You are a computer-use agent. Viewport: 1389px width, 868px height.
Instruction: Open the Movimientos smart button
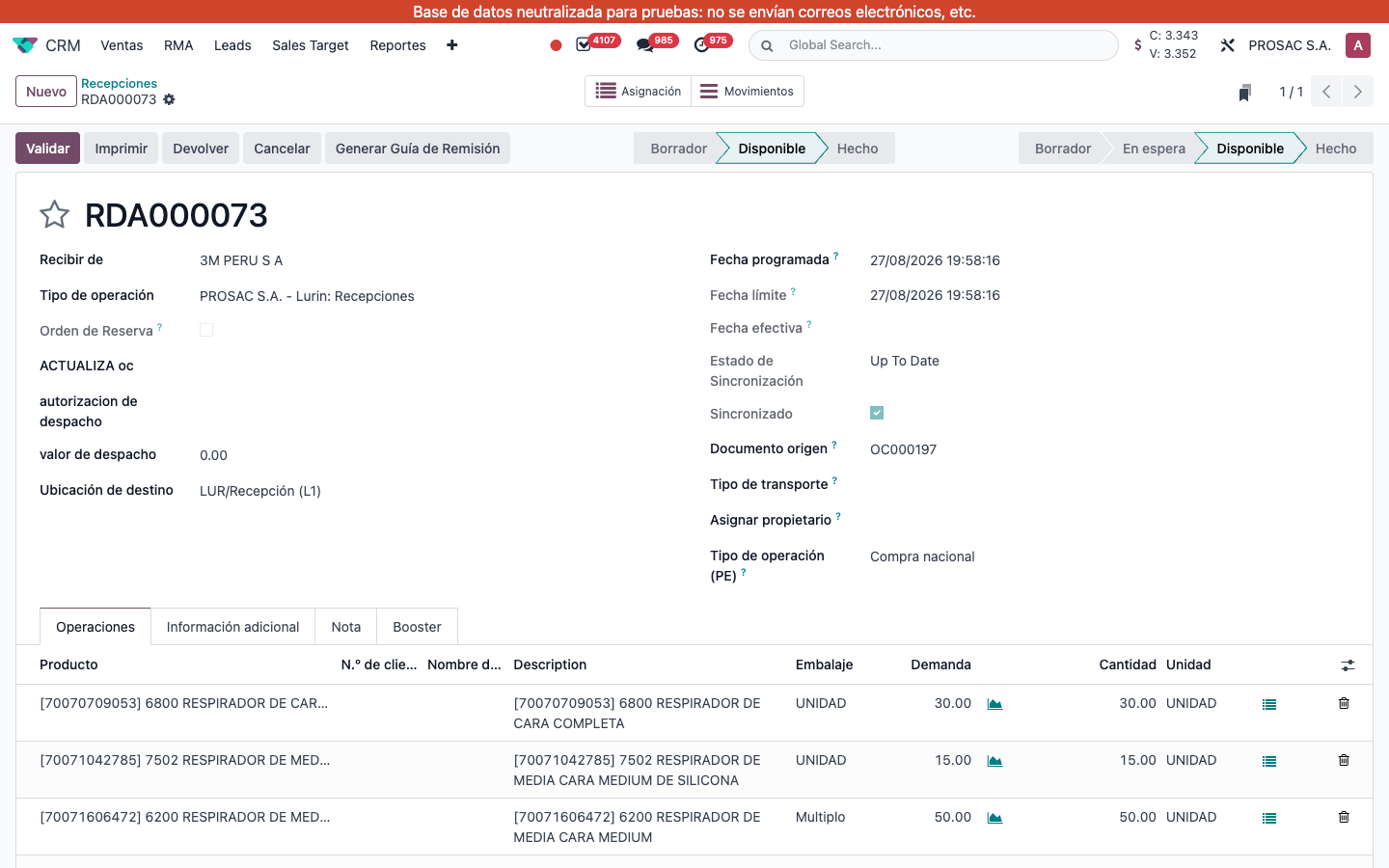click(x=748, y=92)
